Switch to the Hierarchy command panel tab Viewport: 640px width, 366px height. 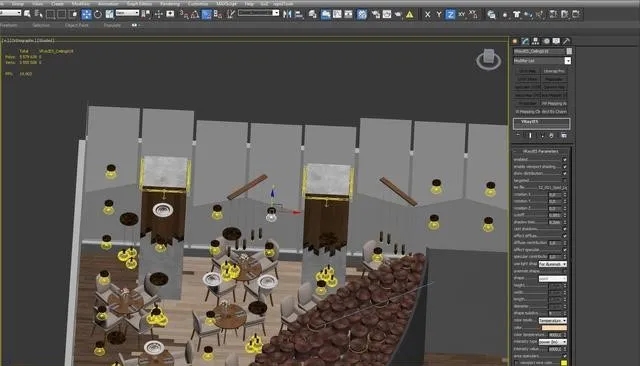tap(536, 41)
